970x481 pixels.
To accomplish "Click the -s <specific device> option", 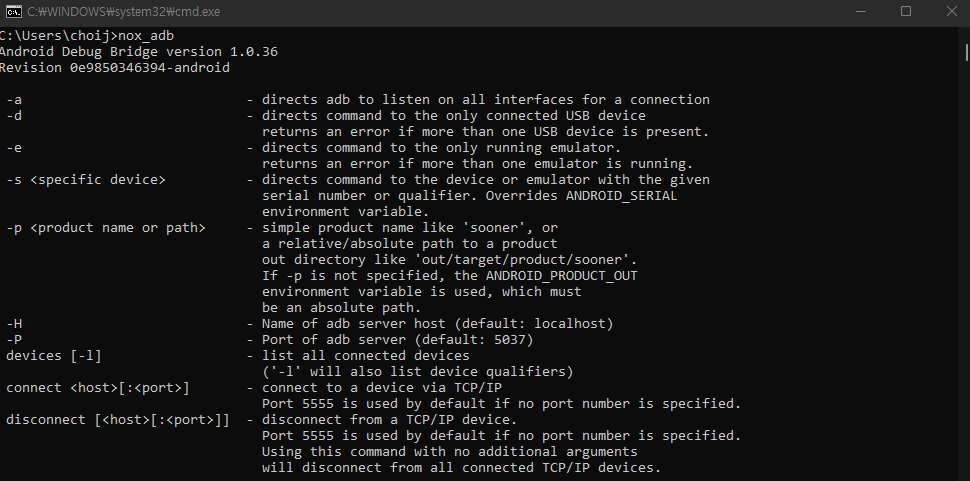I will [x=85, y=180].
